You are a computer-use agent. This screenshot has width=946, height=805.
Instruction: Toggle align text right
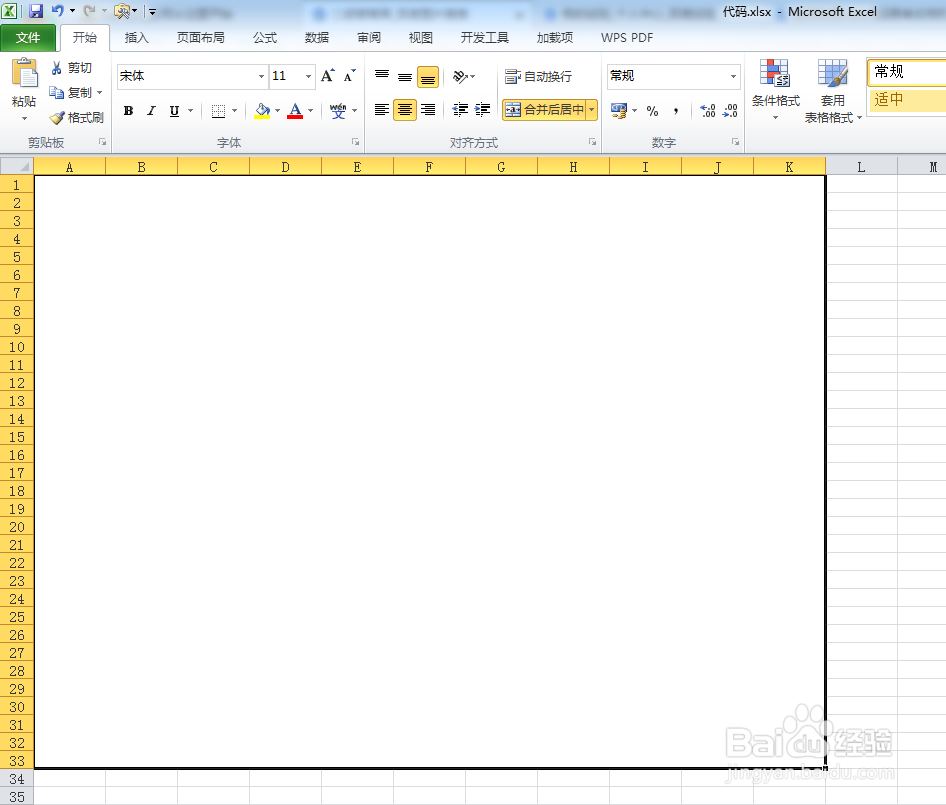click(428, 110)
